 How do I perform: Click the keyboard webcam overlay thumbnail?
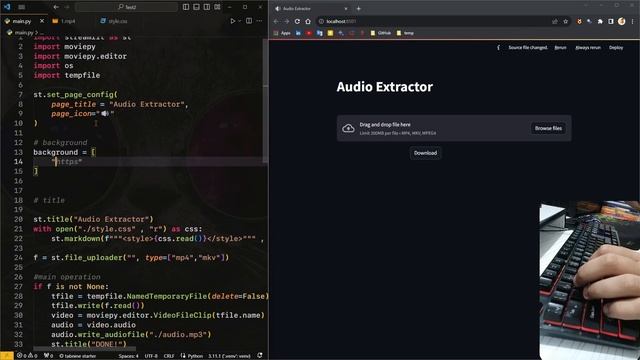[590, 280]
